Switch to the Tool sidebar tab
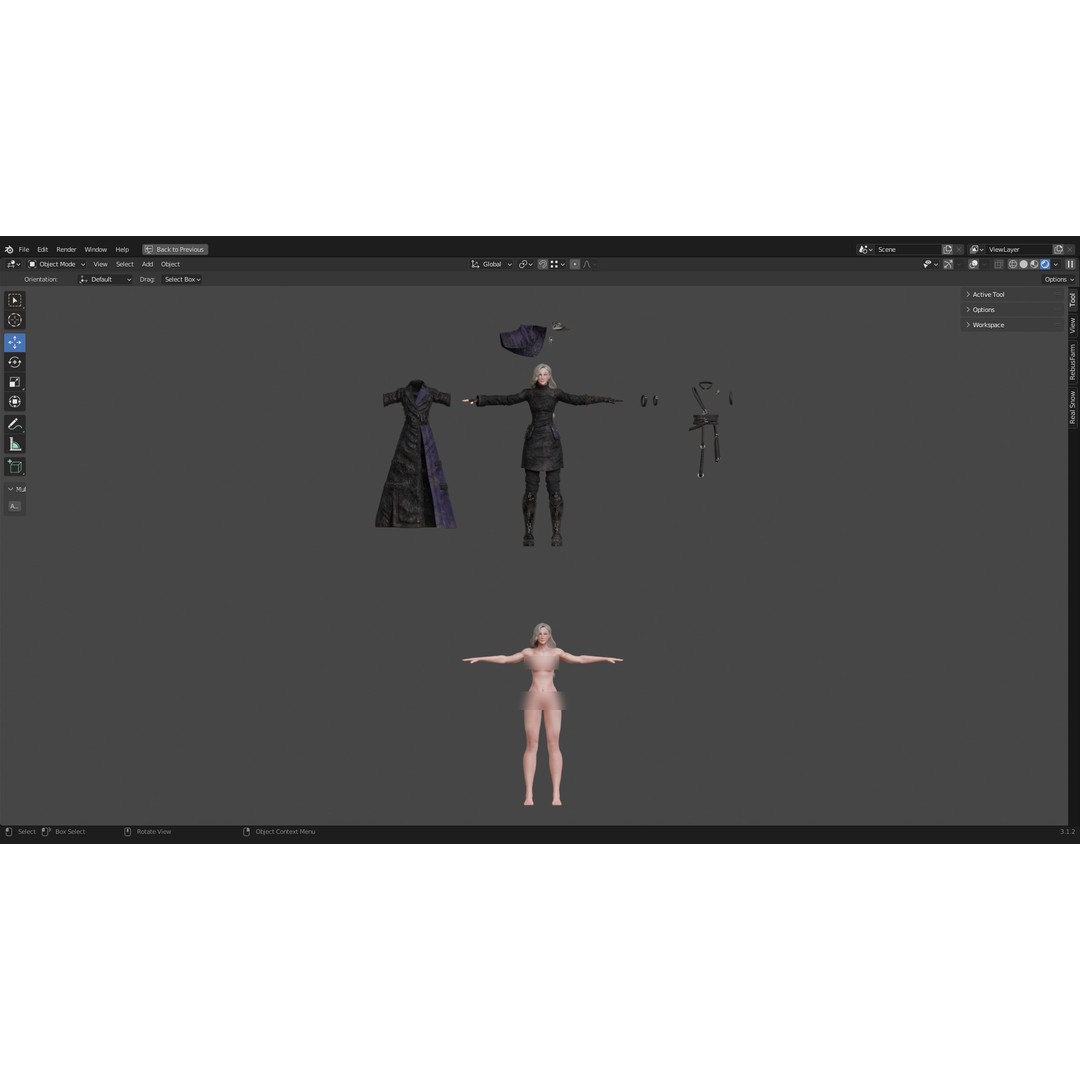The height and width of the screenshot is (1080, 1080). click(x=1072, y=300)
